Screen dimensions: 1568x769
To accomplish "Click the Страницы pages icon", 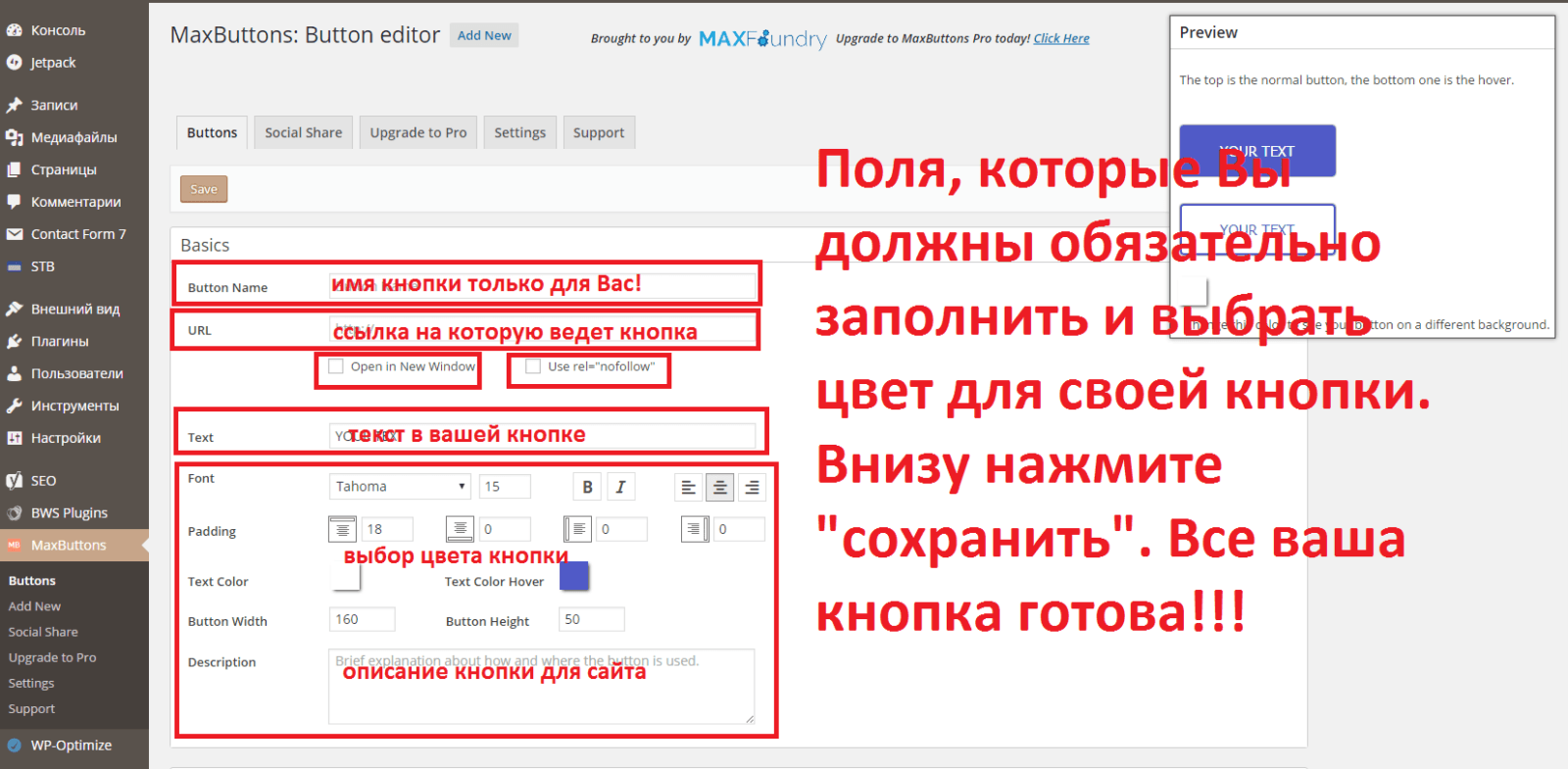I will [x=14, y=169].
